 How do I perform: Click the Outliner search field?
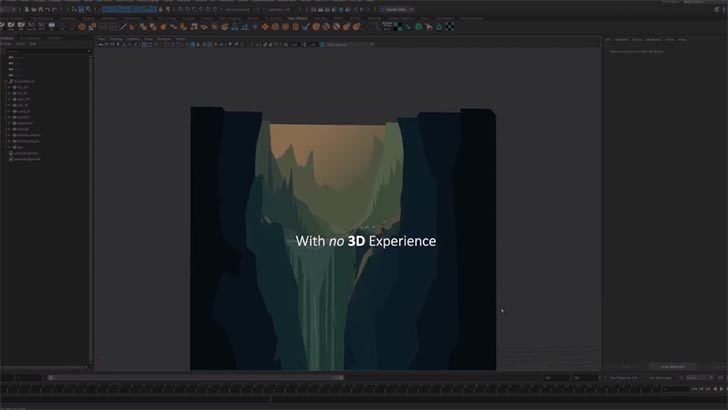tap(45, 50)
